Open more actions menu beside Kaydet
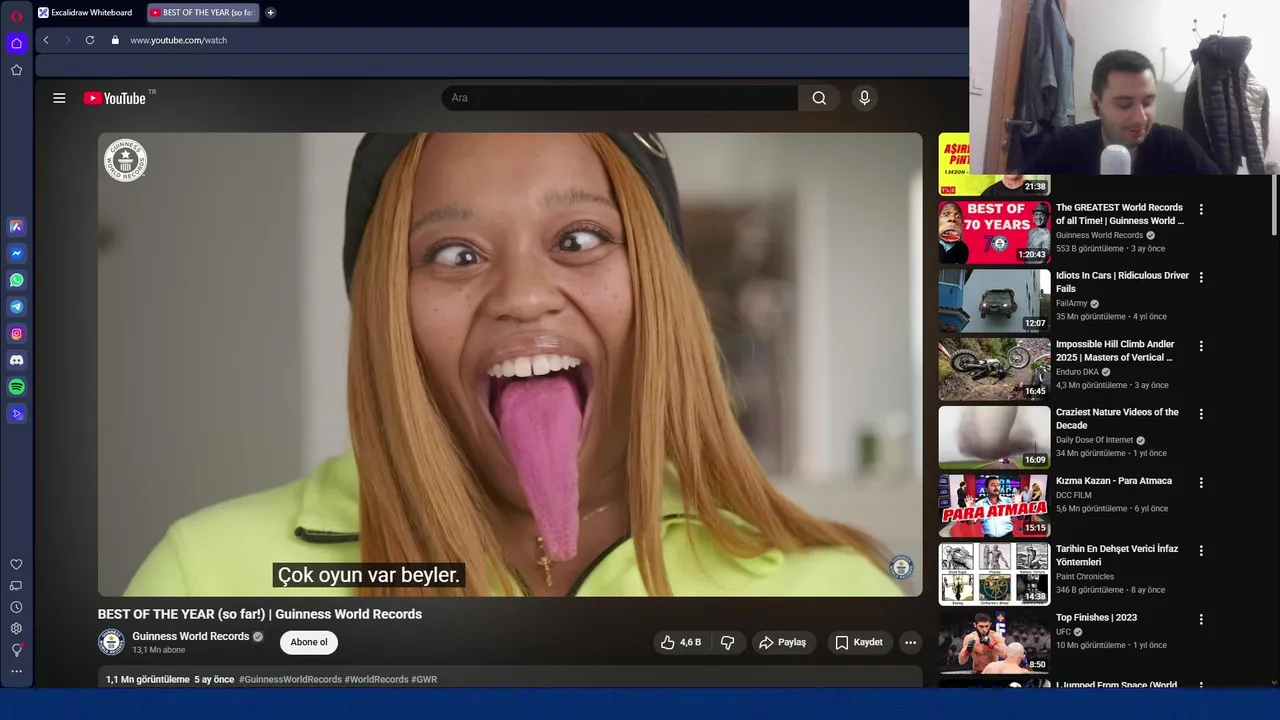Viewport: 1280px width, 720px height. coord(910,642)
